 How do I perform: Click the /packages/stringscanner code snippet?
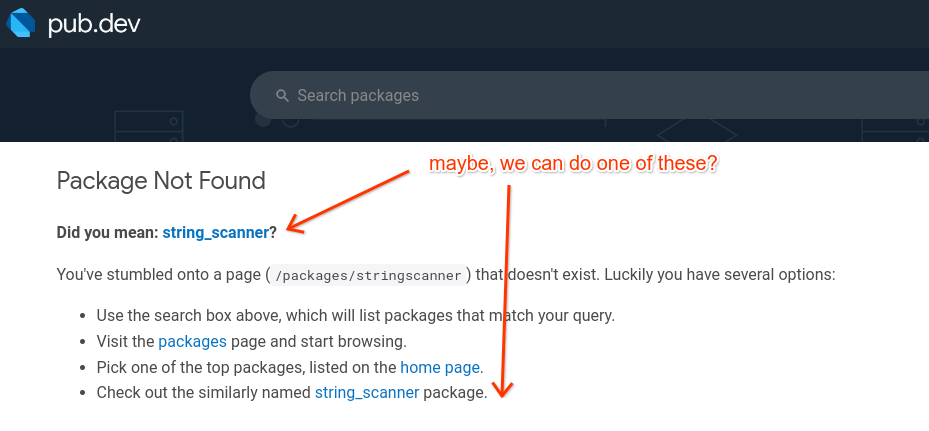pyautogui.click(x=369, y=276)
